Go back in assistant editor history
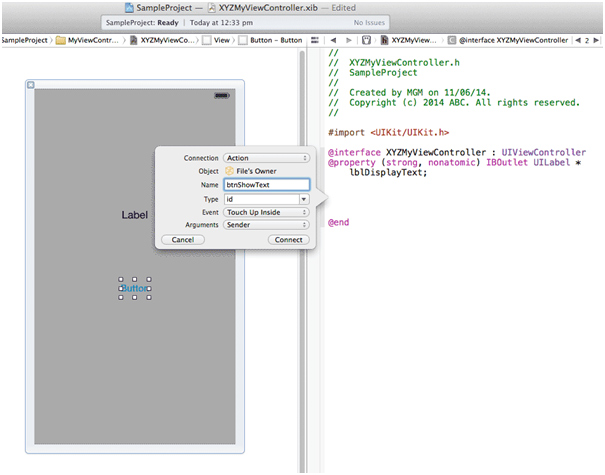 click(x=333, y=40)
